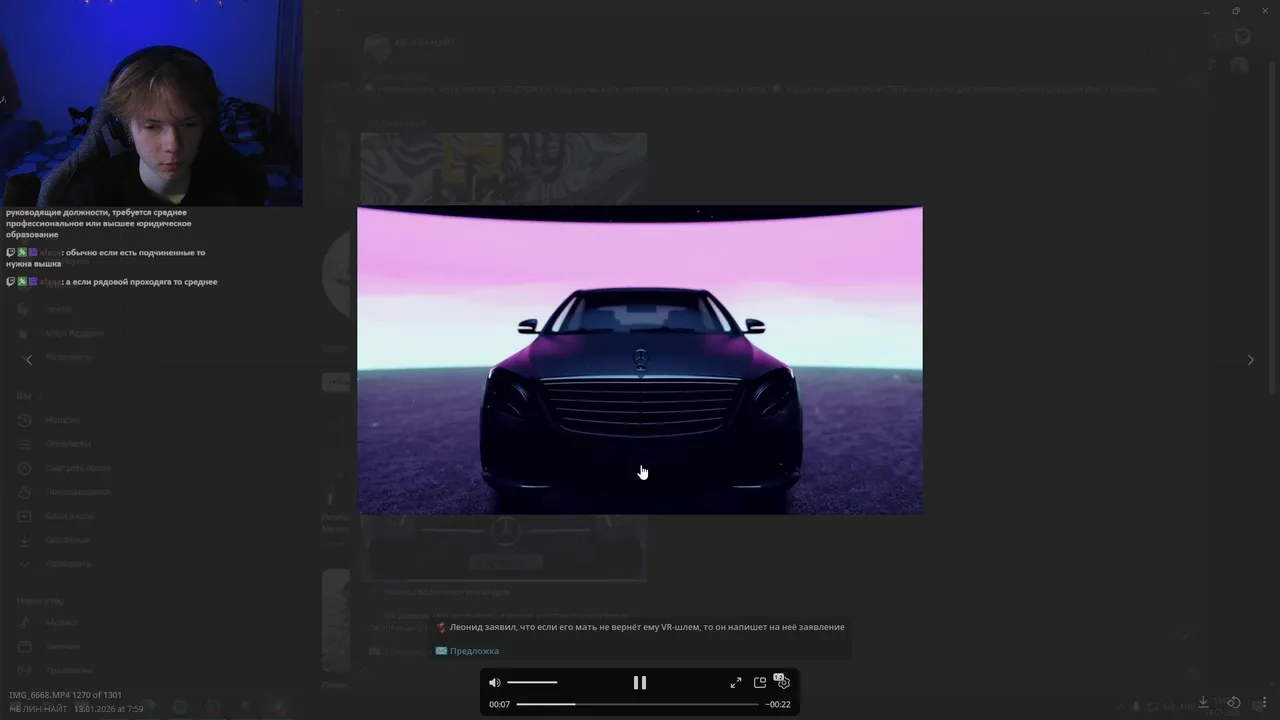This screenshot has height=720, width=1280.
Task: Download the video with the arrow icon
Action: [1204, 703]
